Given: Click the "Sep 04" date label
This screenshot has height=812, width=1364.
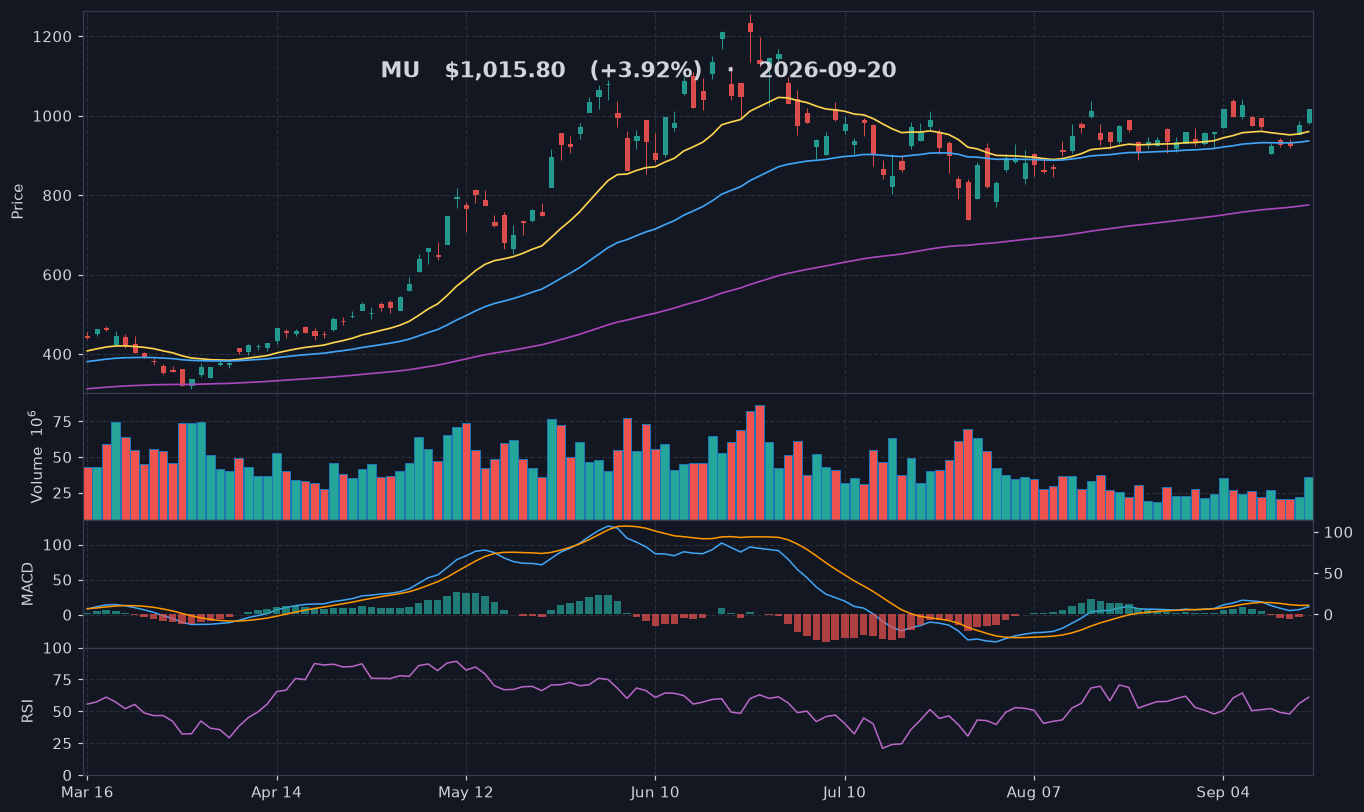Looking at the screenshot, I should 1224,793.
